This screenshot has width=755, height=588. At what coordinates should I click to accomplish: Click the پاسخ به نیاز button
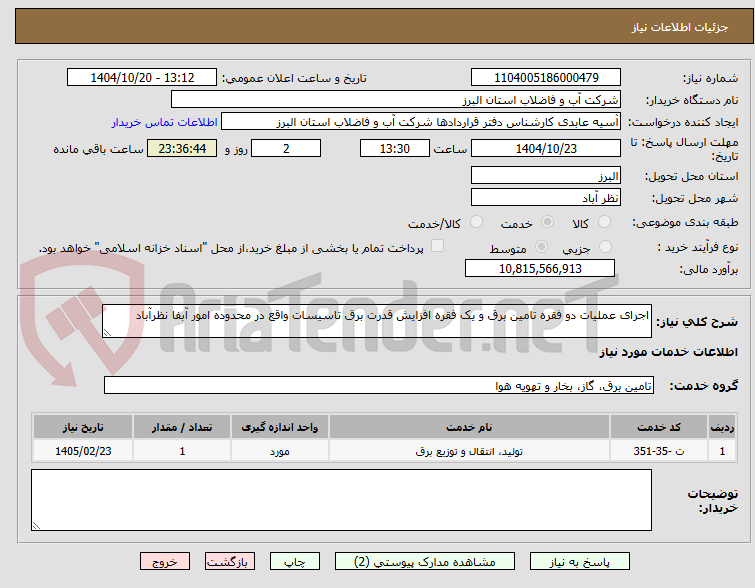point(580,562)
